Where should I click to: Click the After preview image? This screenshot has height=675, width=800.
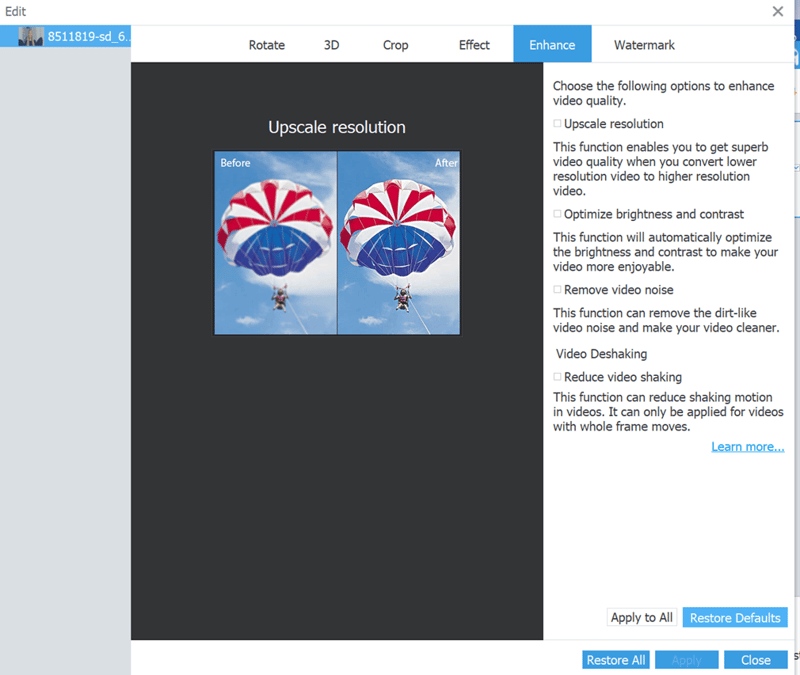click(x=398, y=243)
